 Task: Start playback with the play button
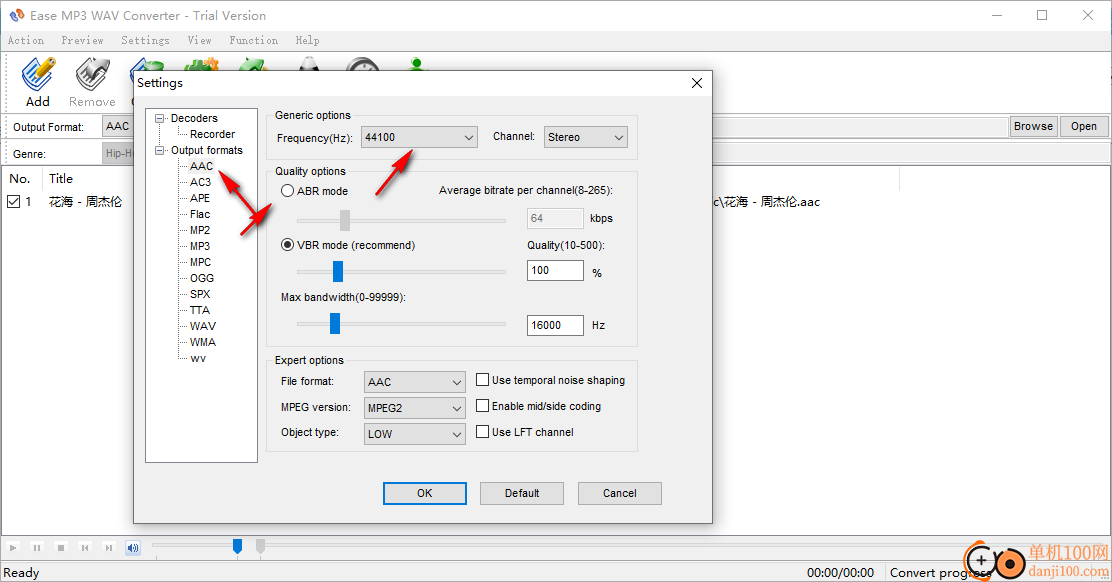[x=13, y=547]
